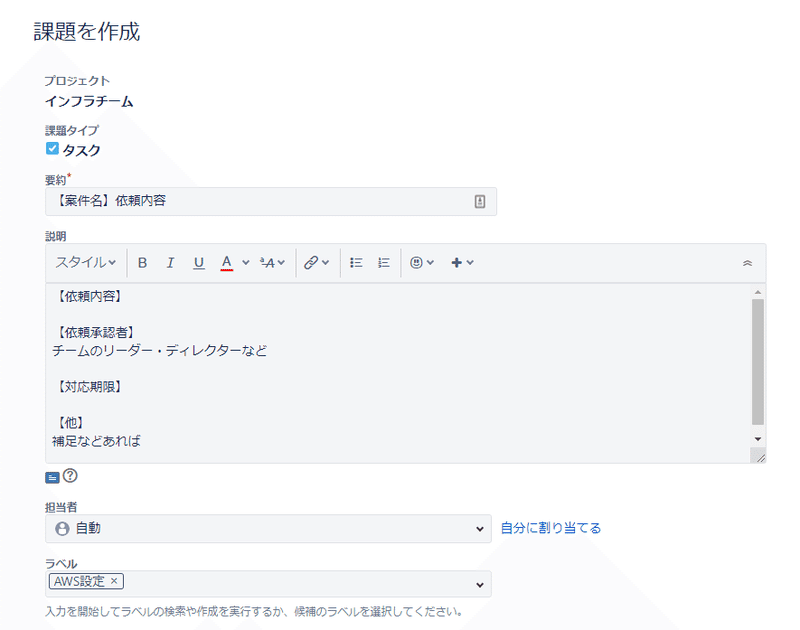This screenshot has width=800, height=630.
Task: Click the red-underlined A text color icon
Action: pos(227,263)
